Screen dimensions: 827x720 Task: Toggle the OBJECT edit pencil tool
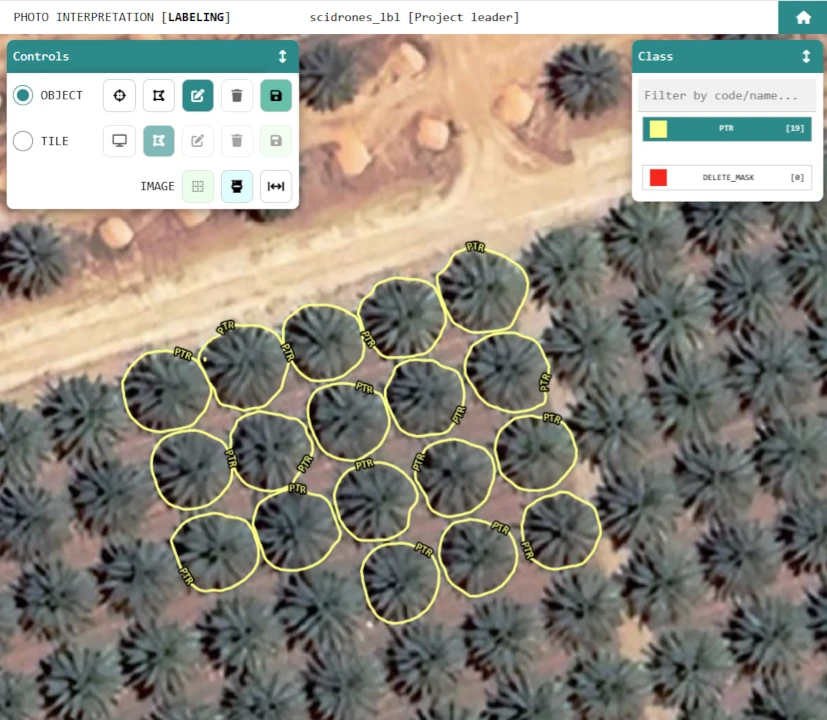pos(198,95)
